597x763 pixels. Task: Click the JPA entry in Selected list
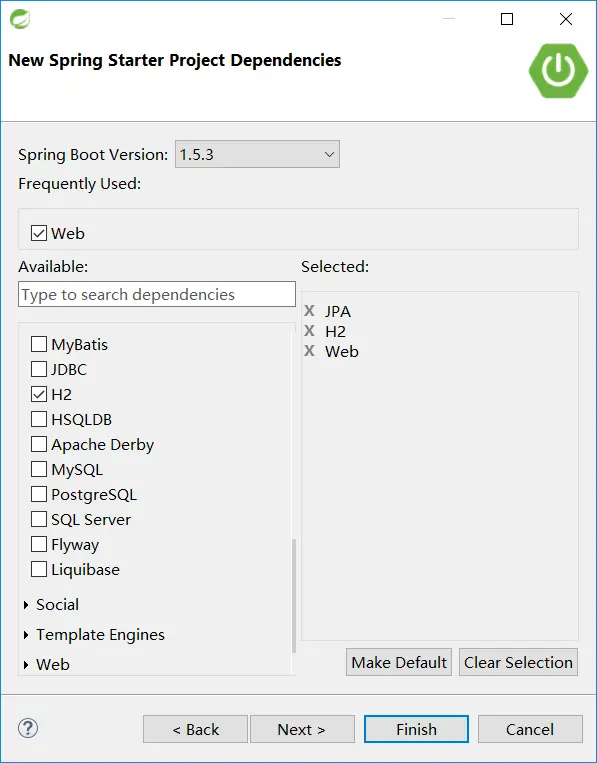click(x=338, y=311)
